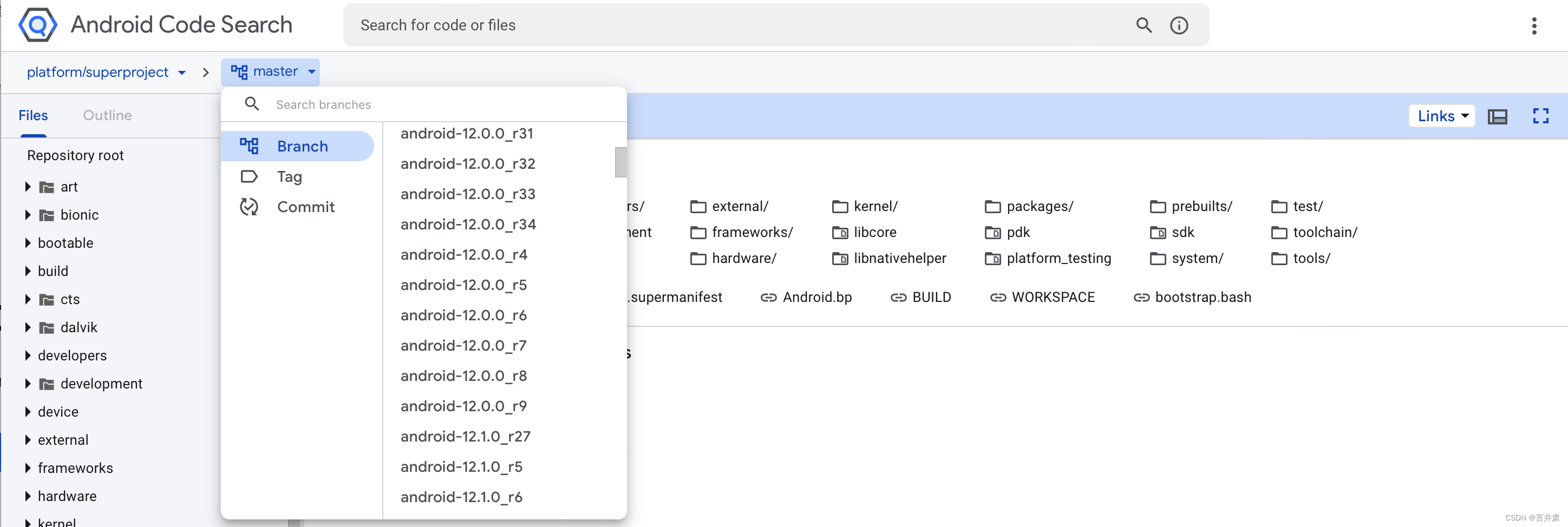Click the libnativehelper folder icon
Screen dimensions: 1568x527
click(840, 259)
